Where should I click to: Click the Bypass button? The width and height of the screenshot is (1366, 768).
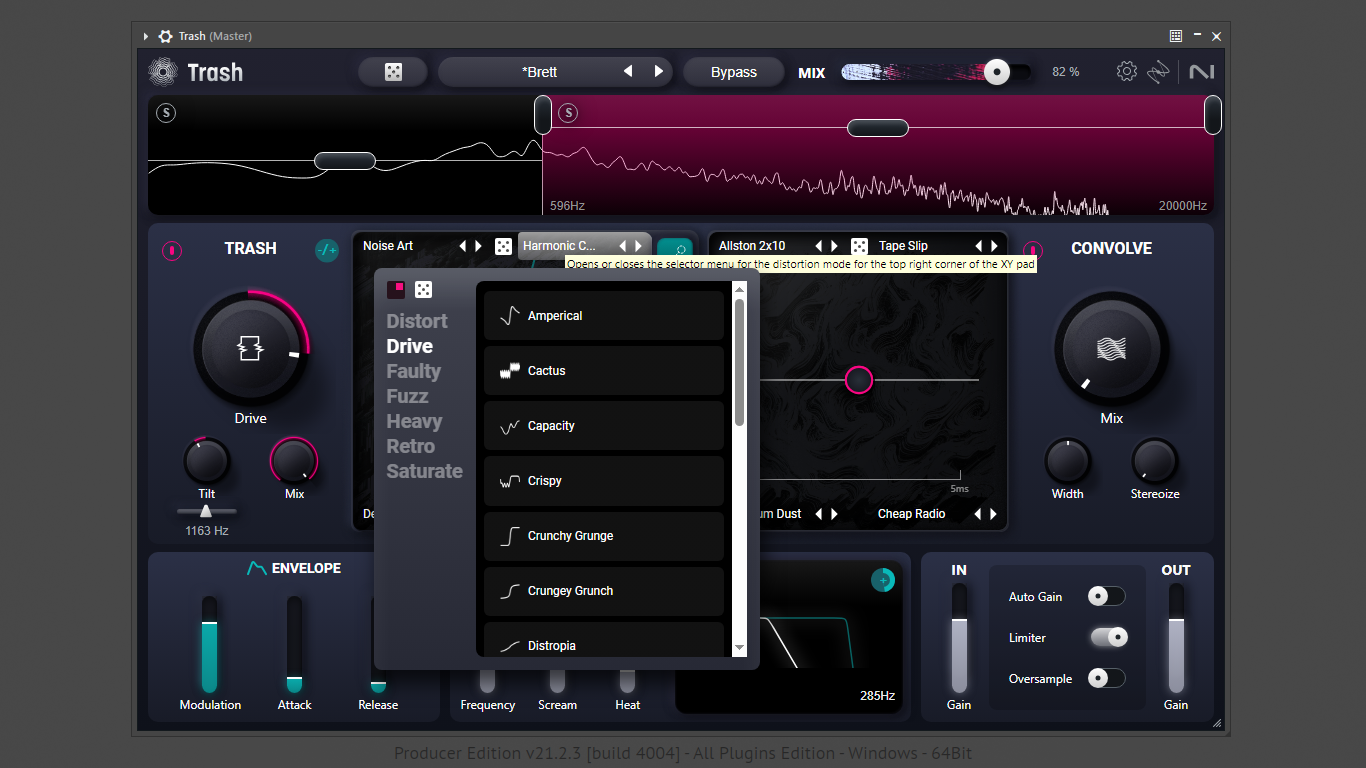pyautogui.click(x=734, y=72)
